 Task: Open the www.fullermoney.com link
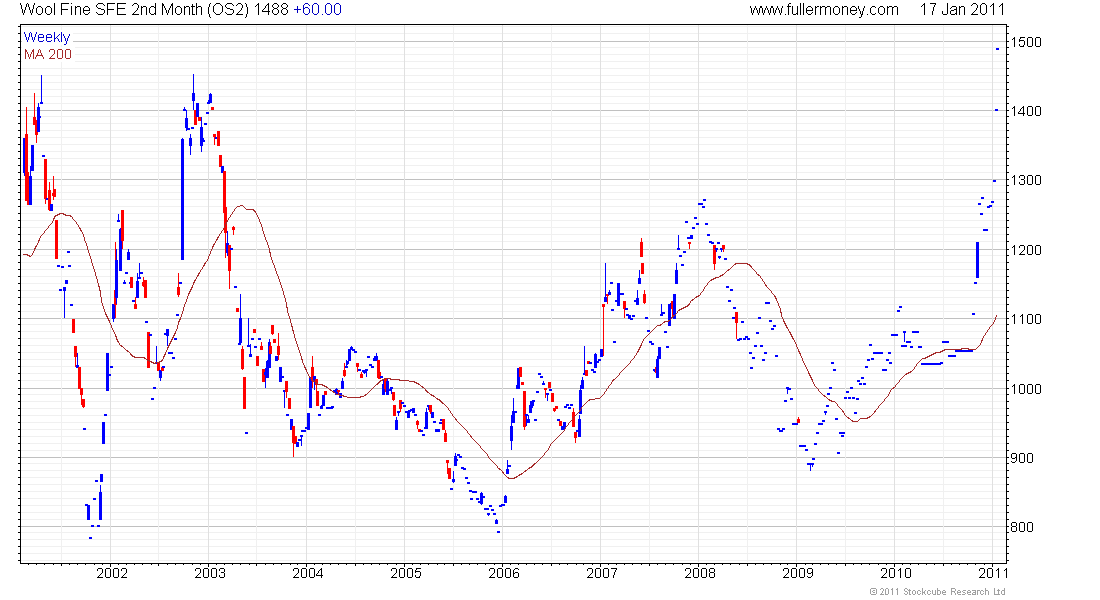click(x=824, y=10)
